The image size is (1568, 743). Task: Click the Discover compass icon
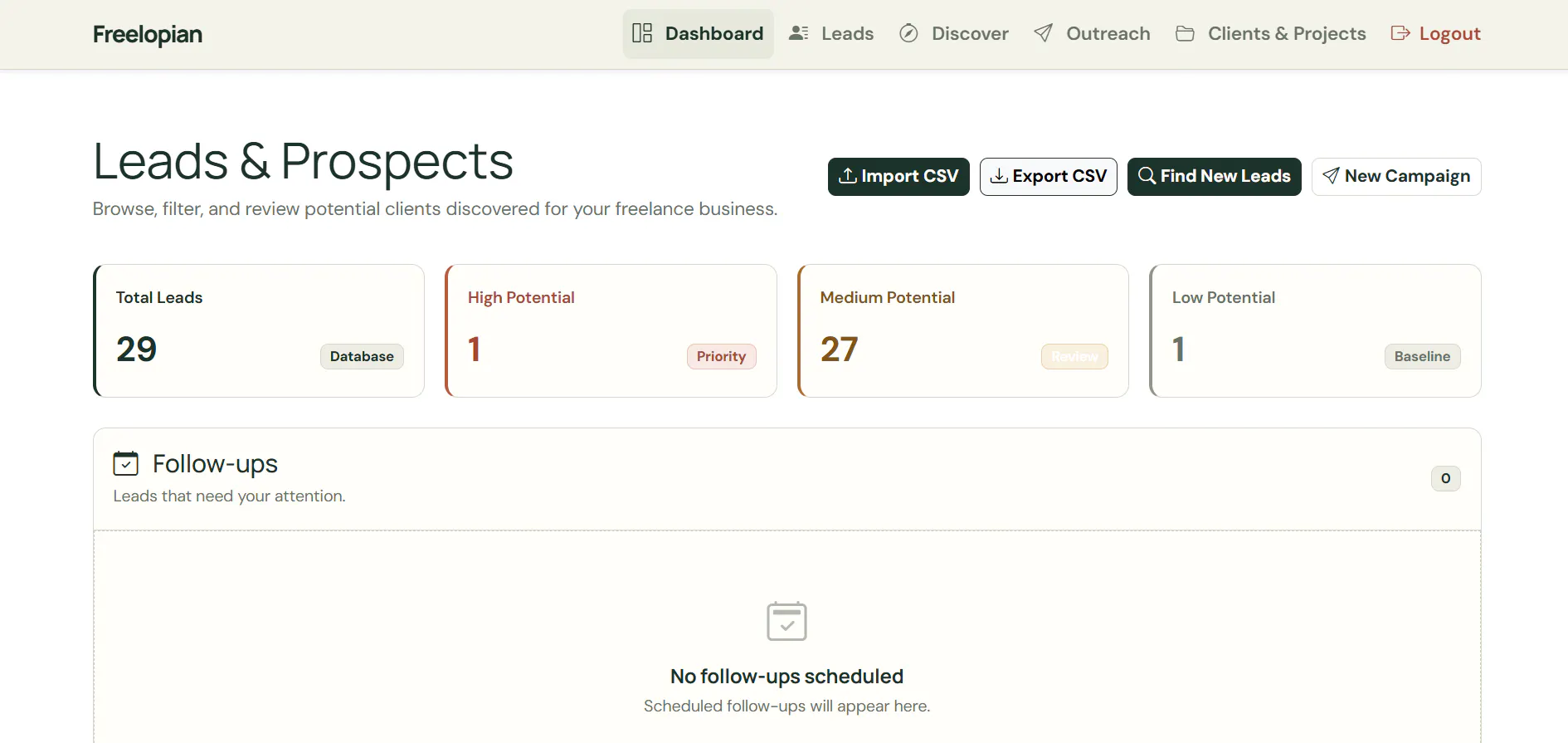pos(909,33)
